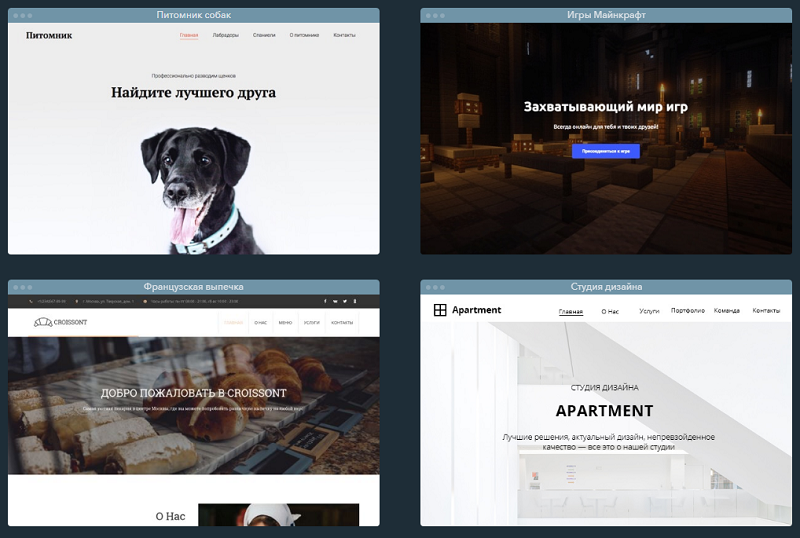
Task: Click the 'О Нас' heading in bakery preview
Action: point(170,516)
